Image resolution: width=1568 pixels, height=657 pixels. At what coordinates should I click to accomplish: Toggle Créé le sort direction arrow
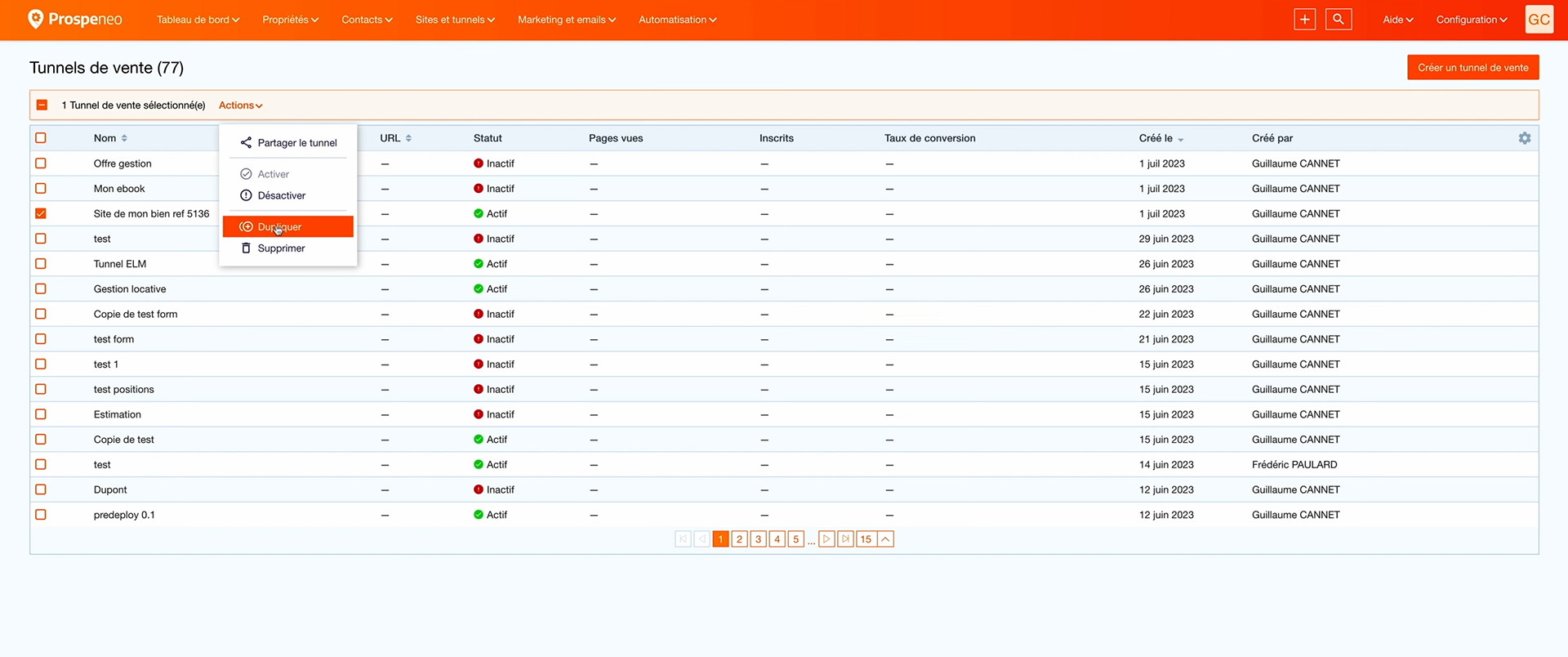coord(1181,139)
